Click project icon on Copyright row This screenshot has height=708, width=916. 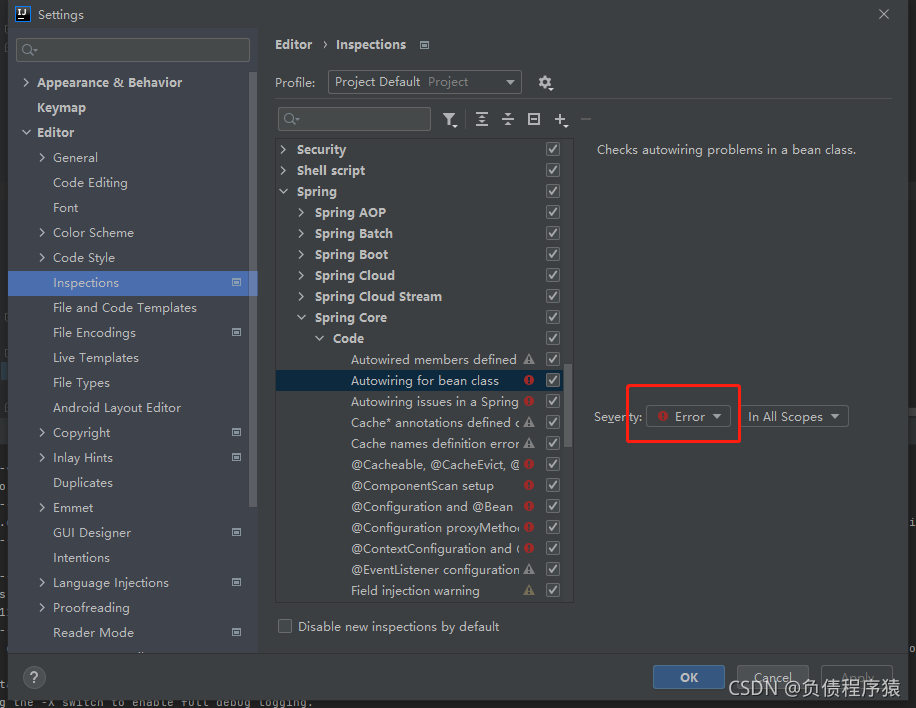tap(237, 432)
